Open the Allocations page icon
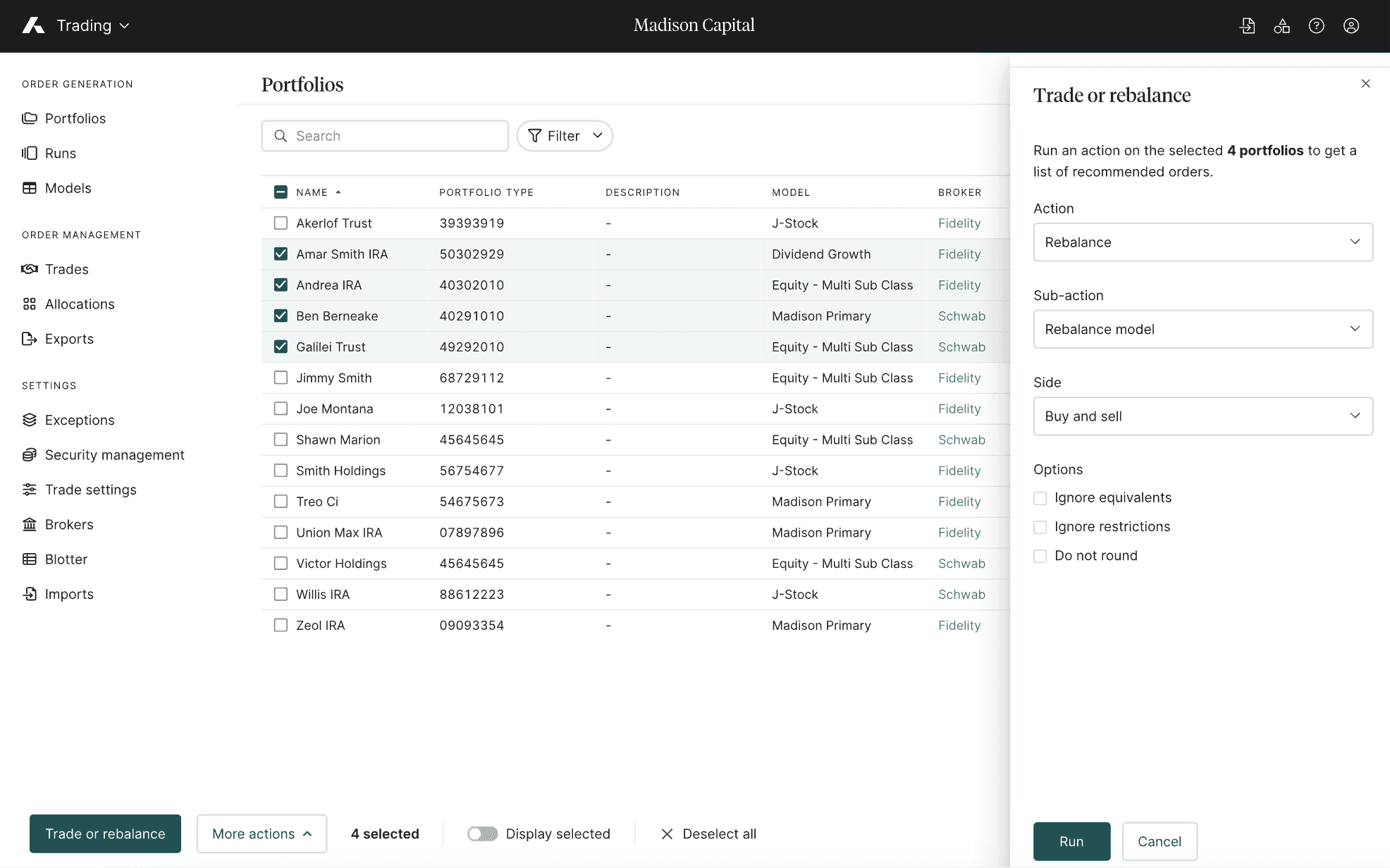 (x=29, y=304)
